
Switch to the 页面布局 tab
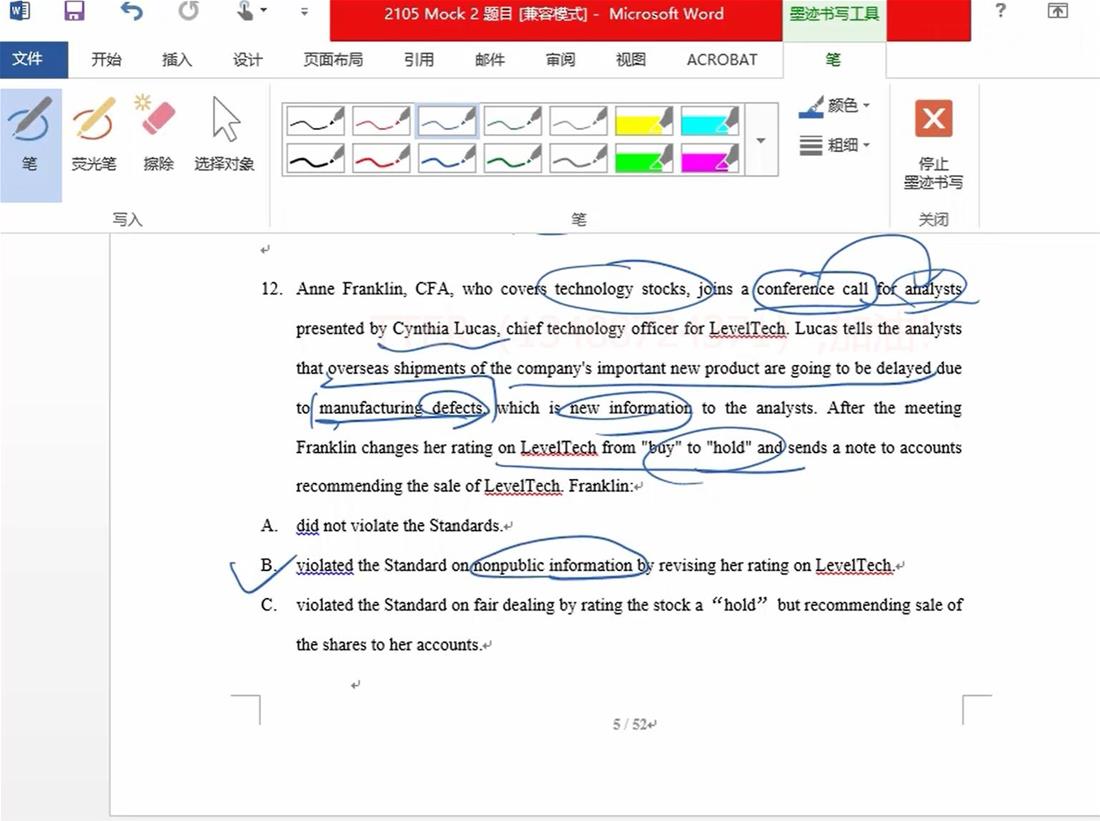[x=333, y=60]
